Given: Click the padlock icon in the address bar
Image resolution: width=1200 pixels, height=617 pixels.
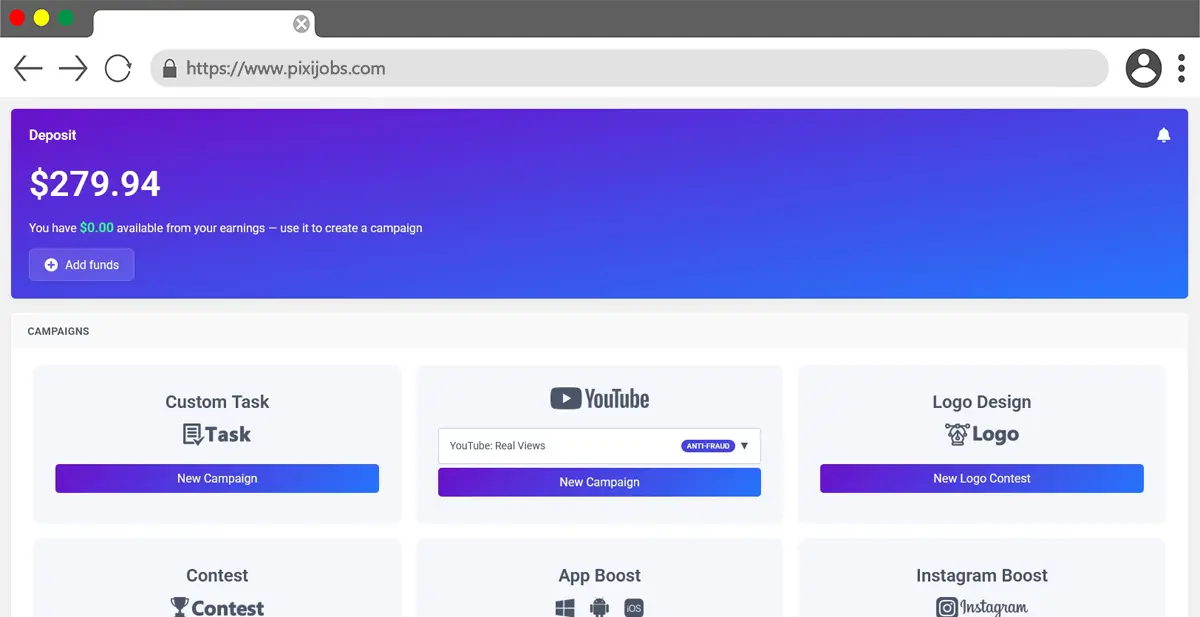Looking at the screenshot, I should (x=169, y=69).
